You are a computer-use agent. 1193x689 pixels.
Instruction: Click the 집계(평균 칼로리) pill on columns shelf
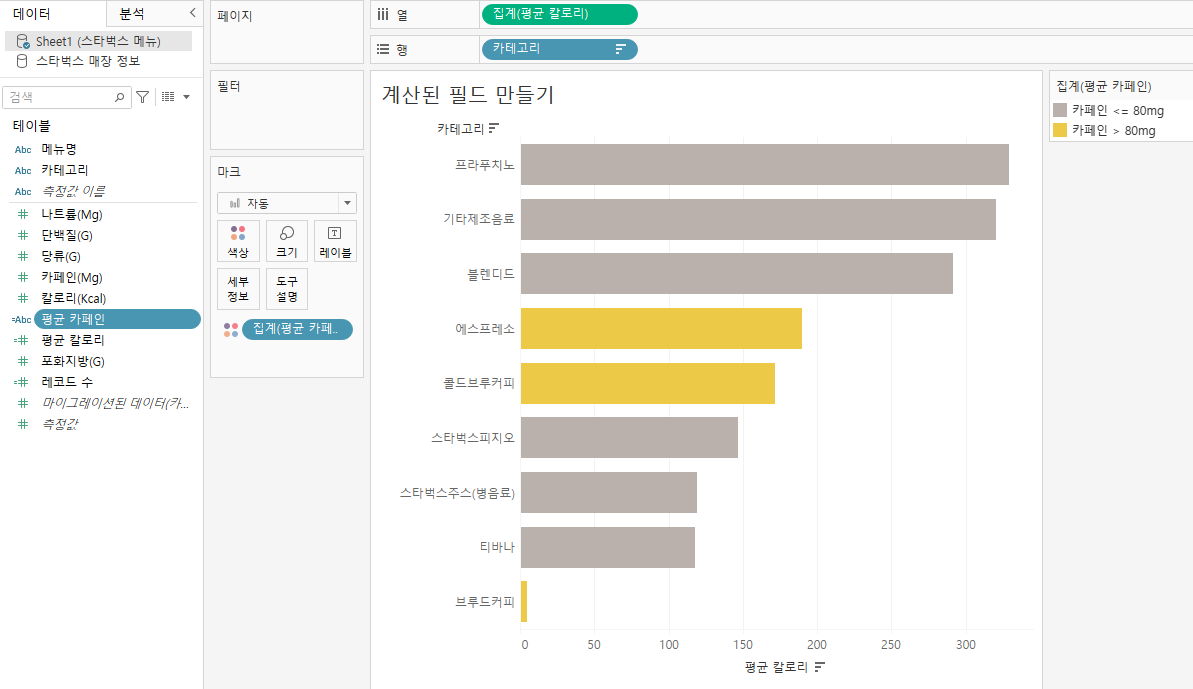[x=559, y=14]
